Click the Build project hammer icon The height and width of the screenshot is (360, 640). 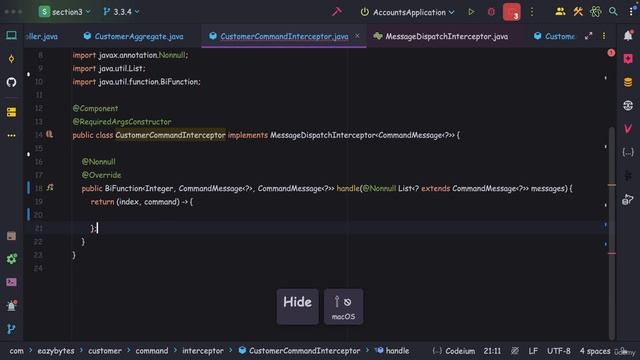point(336,12)
